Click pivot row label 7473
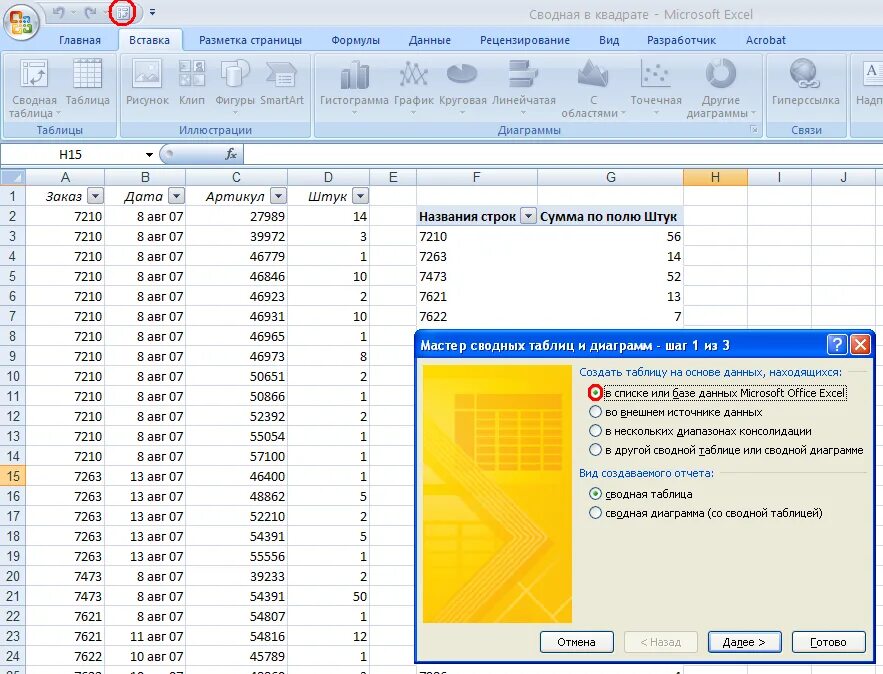This screenshot has height=674, width=883. (x=476, y=276)
